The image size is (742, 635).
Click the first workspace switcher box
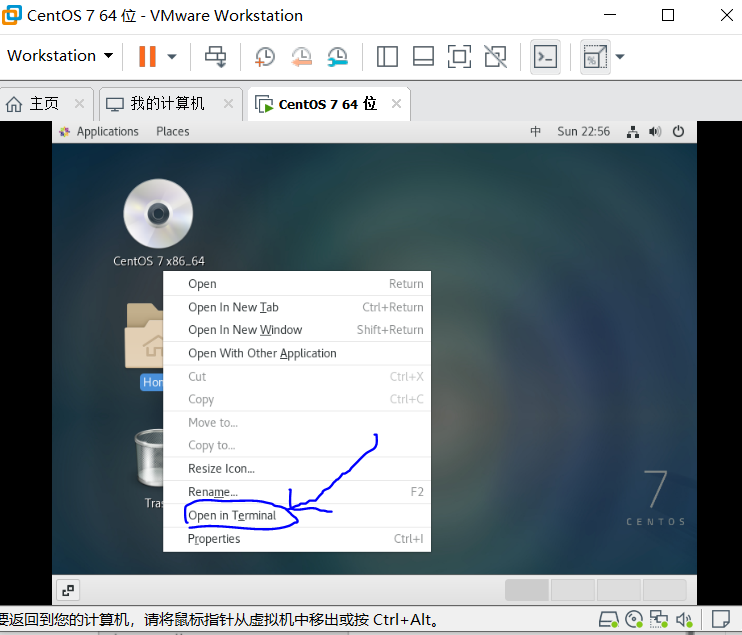tap(527, 590)
